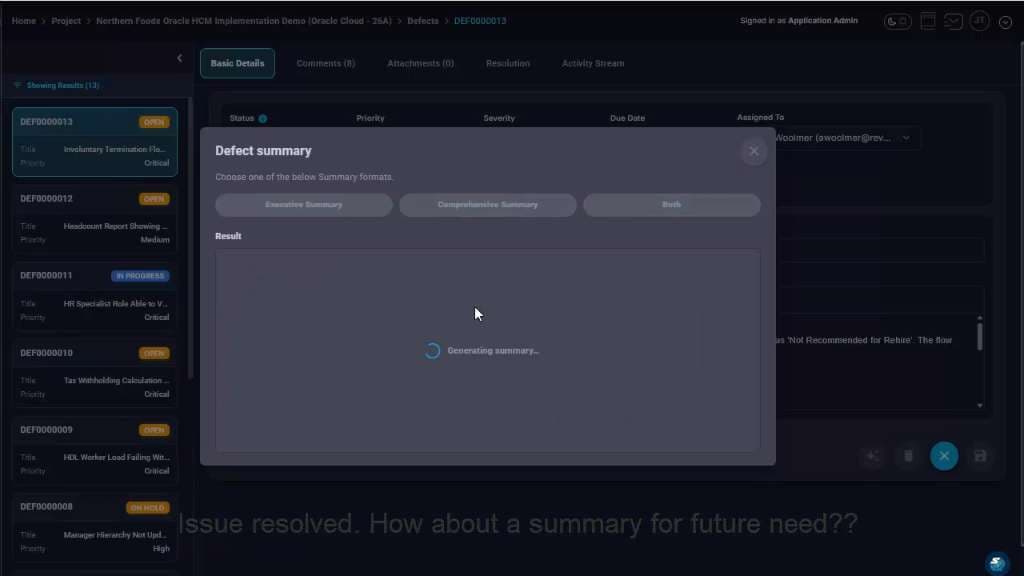This screenshot has height=576, width=1024.
Task: Click the Manager Hierarchy Not Upd title
Action: [115, 535]
